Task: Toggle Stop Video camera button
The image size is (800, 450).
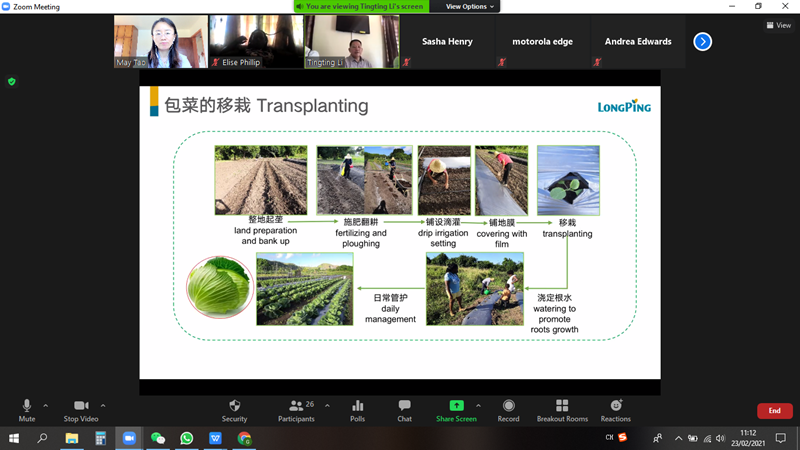Action: coord(82,410)
